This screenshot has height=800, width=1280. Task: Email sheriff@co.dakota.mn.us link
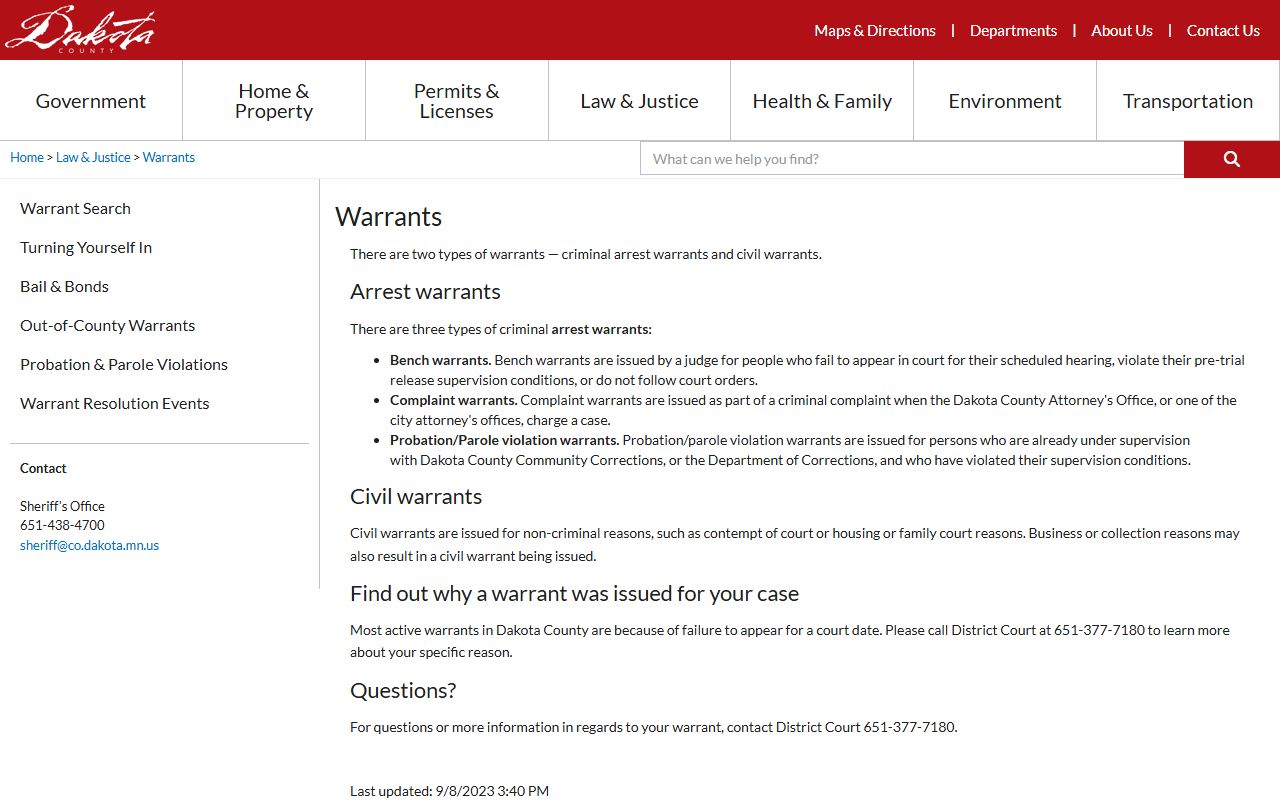[89, 545]
